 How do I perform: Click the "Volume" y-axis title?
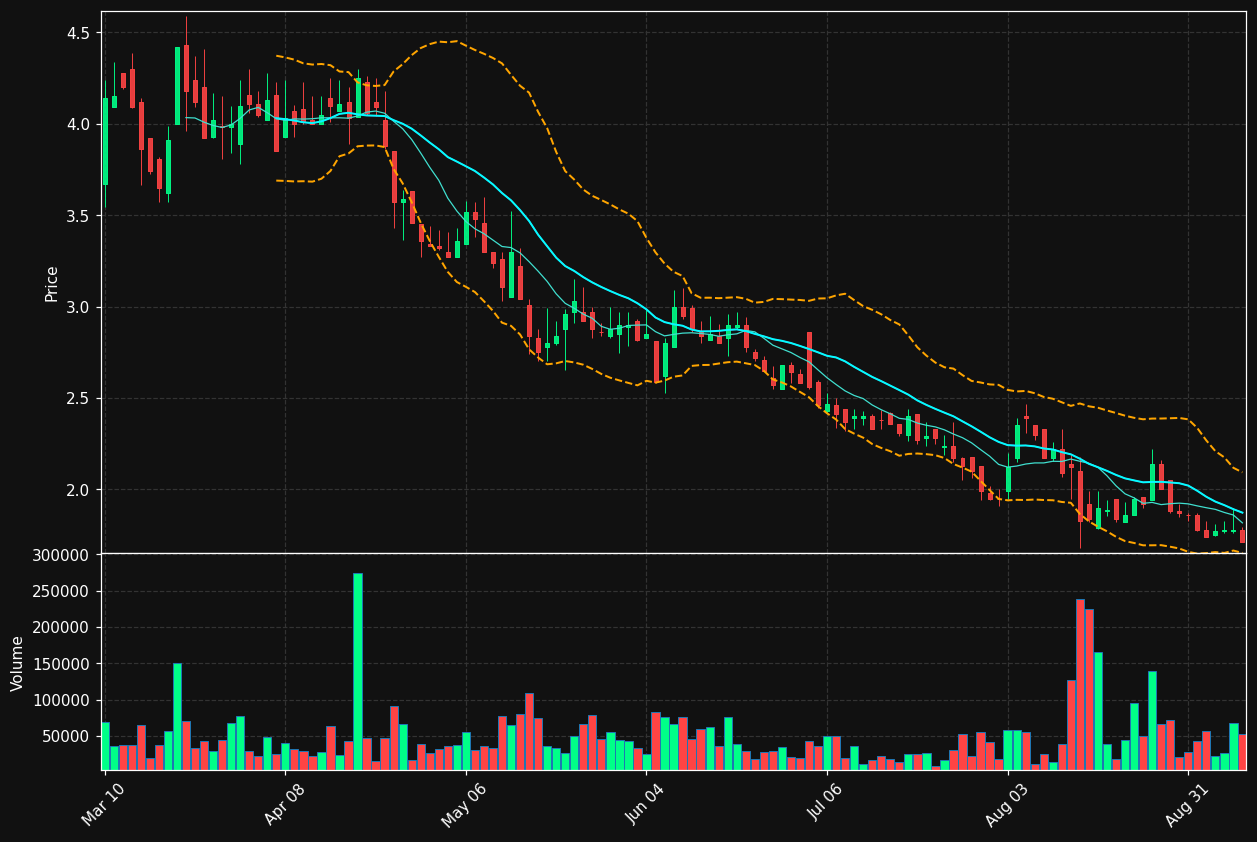point(18,663)
